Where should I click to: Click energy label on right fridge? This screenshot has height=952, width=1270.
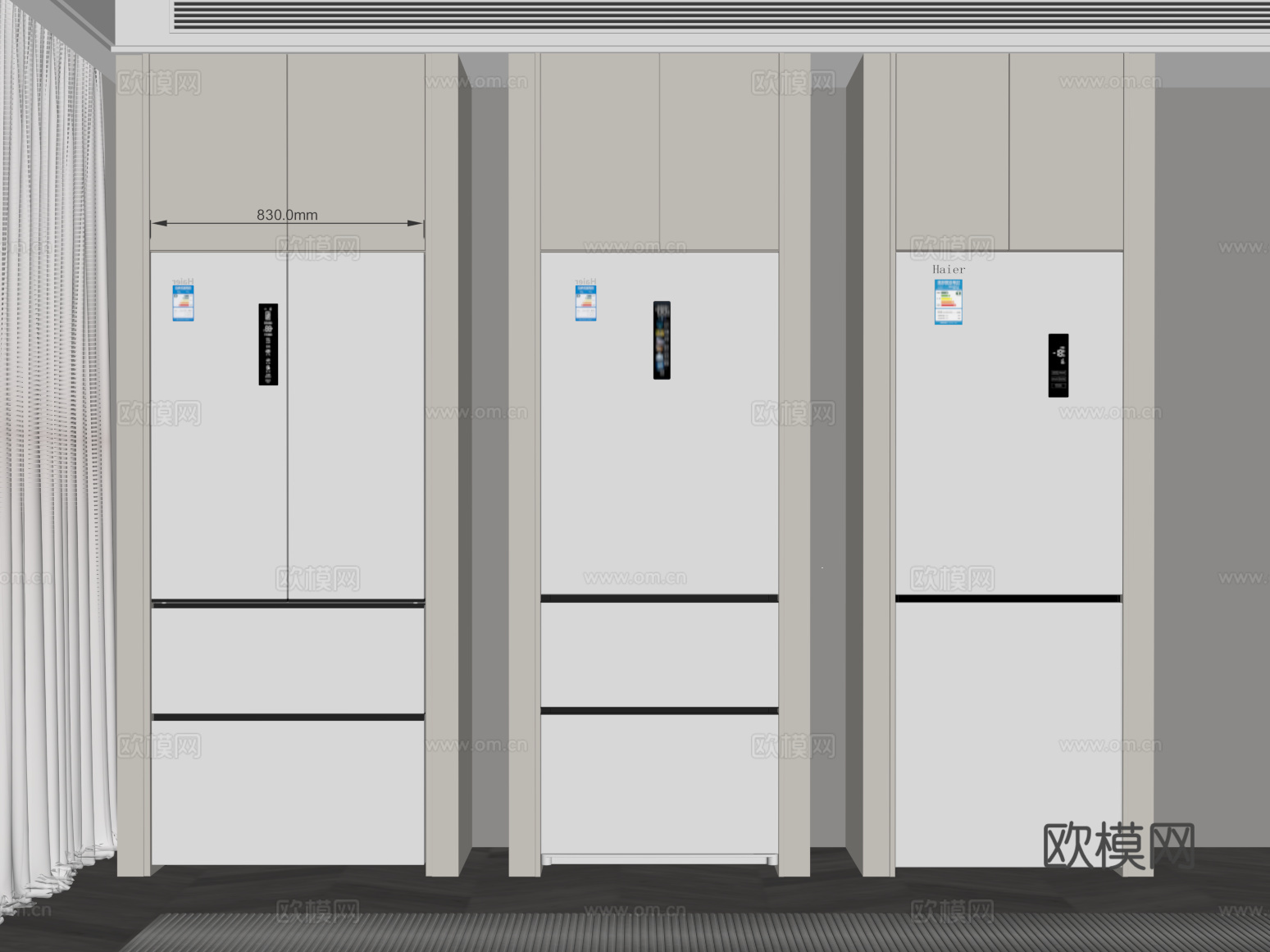948,303
